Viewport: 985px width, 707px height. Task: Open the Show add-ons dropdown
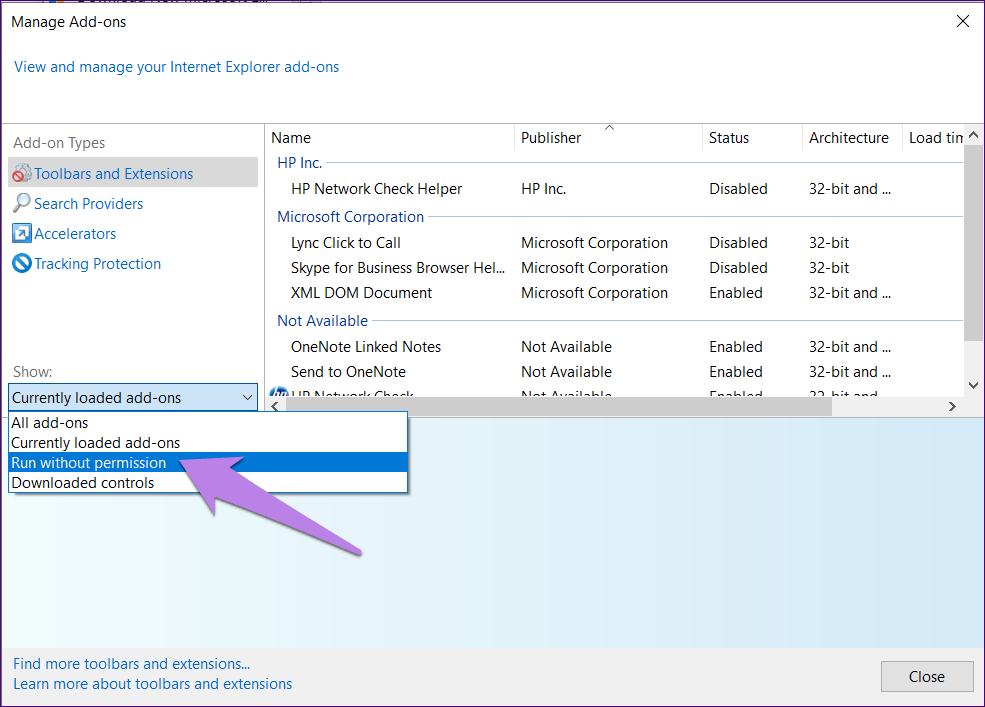(x=132, y=398)
